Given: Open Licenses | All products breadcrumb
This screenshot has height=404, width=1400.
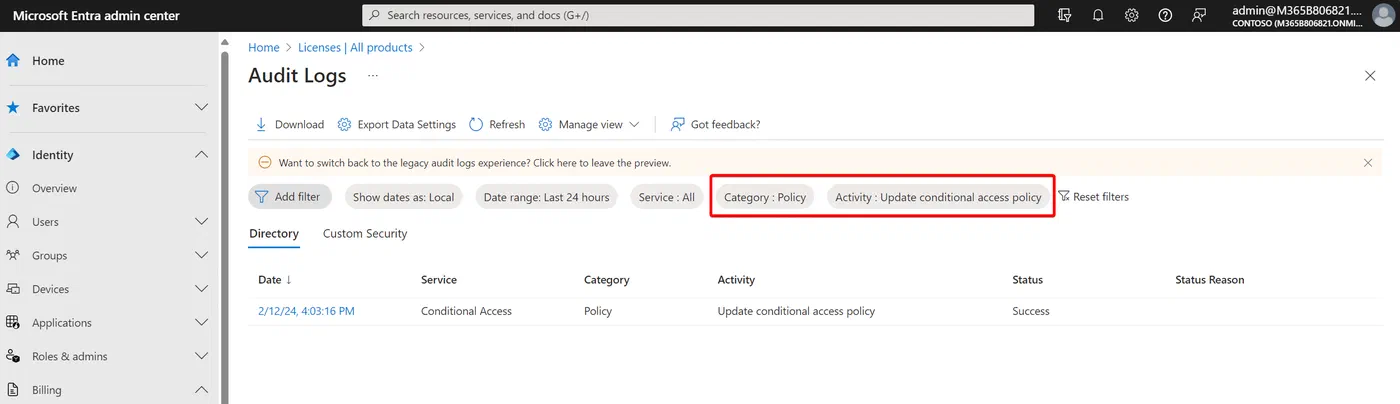Looking at the screenshot, I should [x=355, y=47].
